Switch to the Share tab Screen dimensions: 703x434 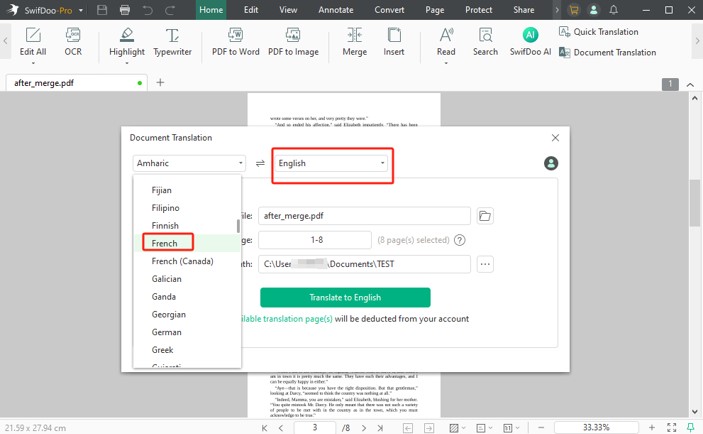pyautogui.click(x=524, y=10)
